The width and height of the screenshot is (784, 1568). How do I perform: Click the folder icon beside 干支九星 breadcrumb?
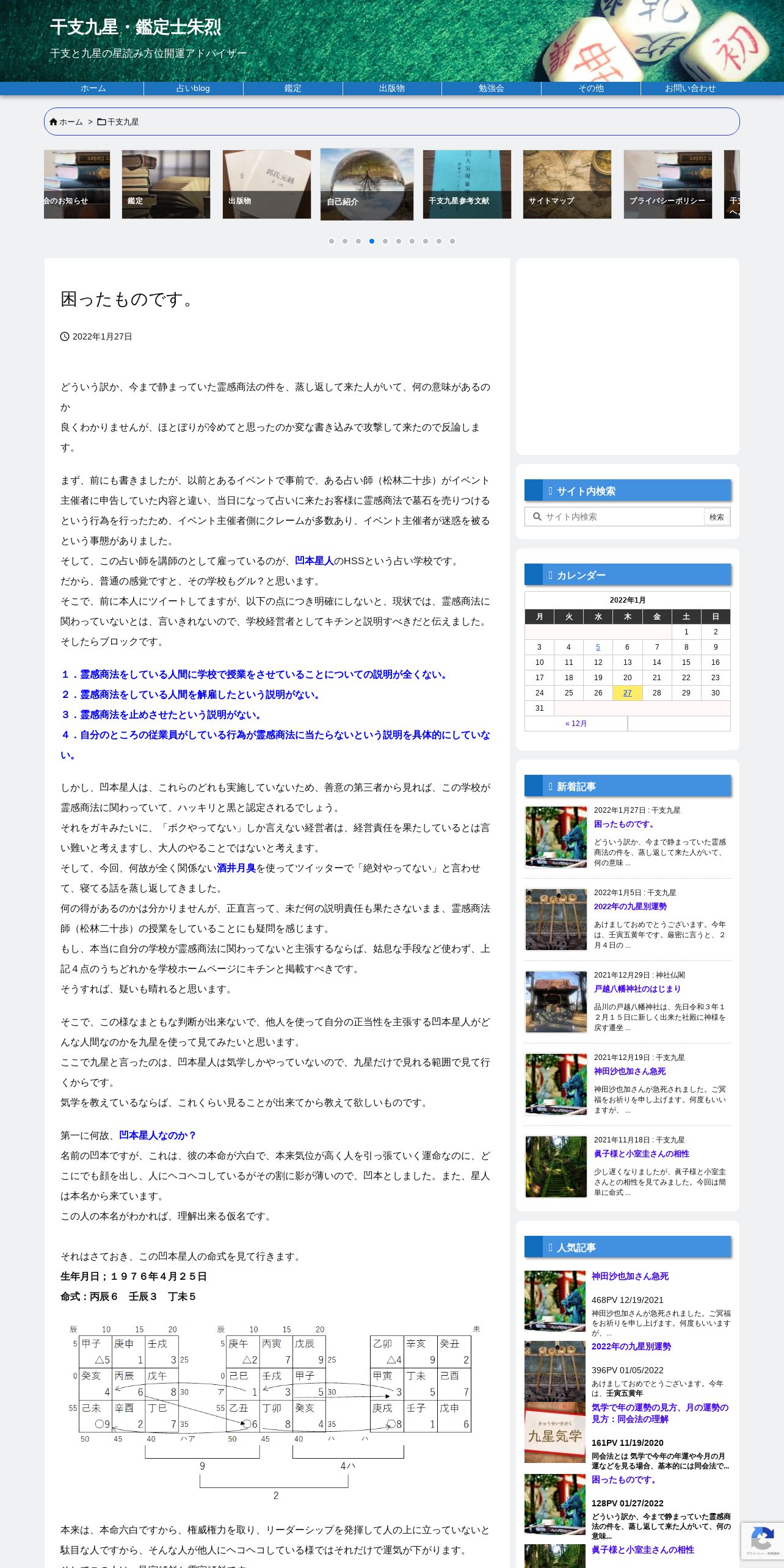tap(101, 122)
